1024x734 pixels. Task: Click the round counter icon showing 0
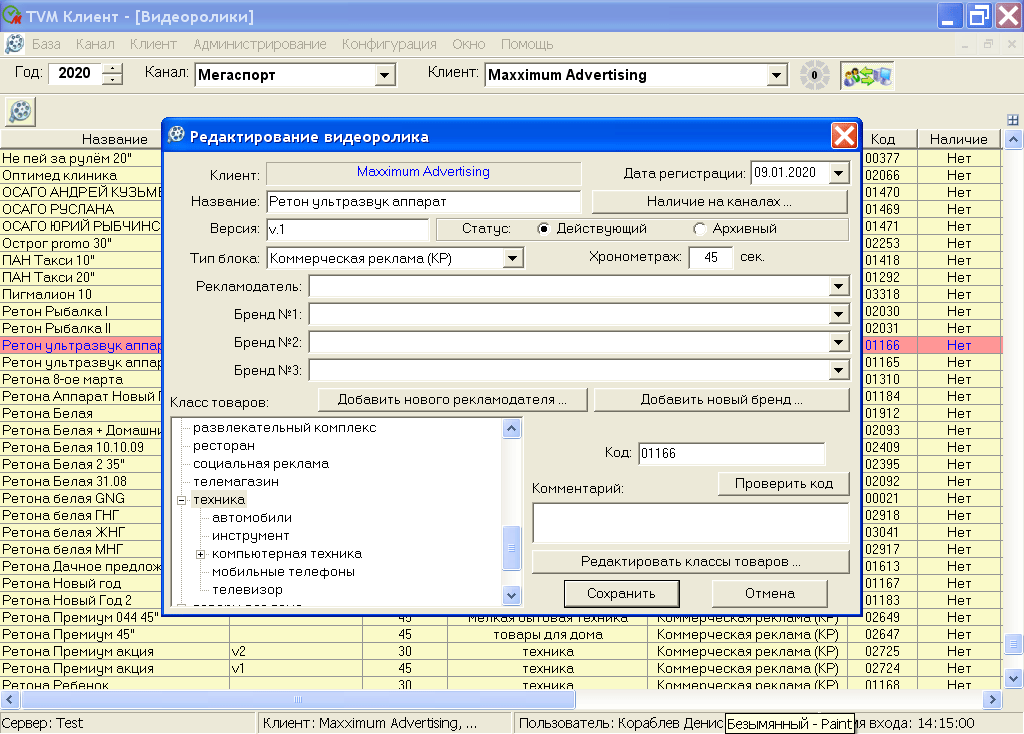click(814, 75)
